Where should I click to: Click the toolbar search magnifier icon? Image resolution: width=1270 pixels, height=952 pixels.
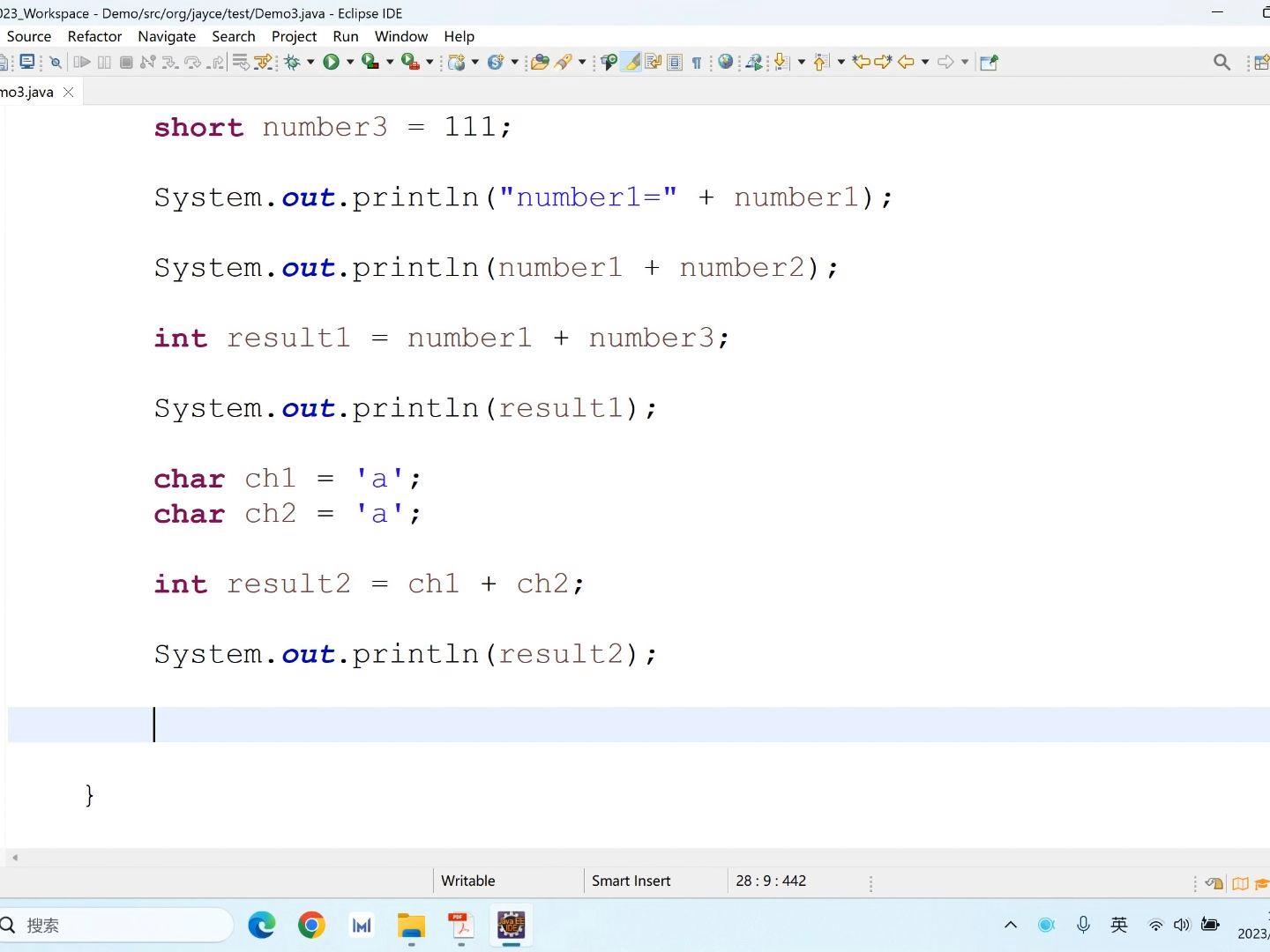(x=1221, y=62)
